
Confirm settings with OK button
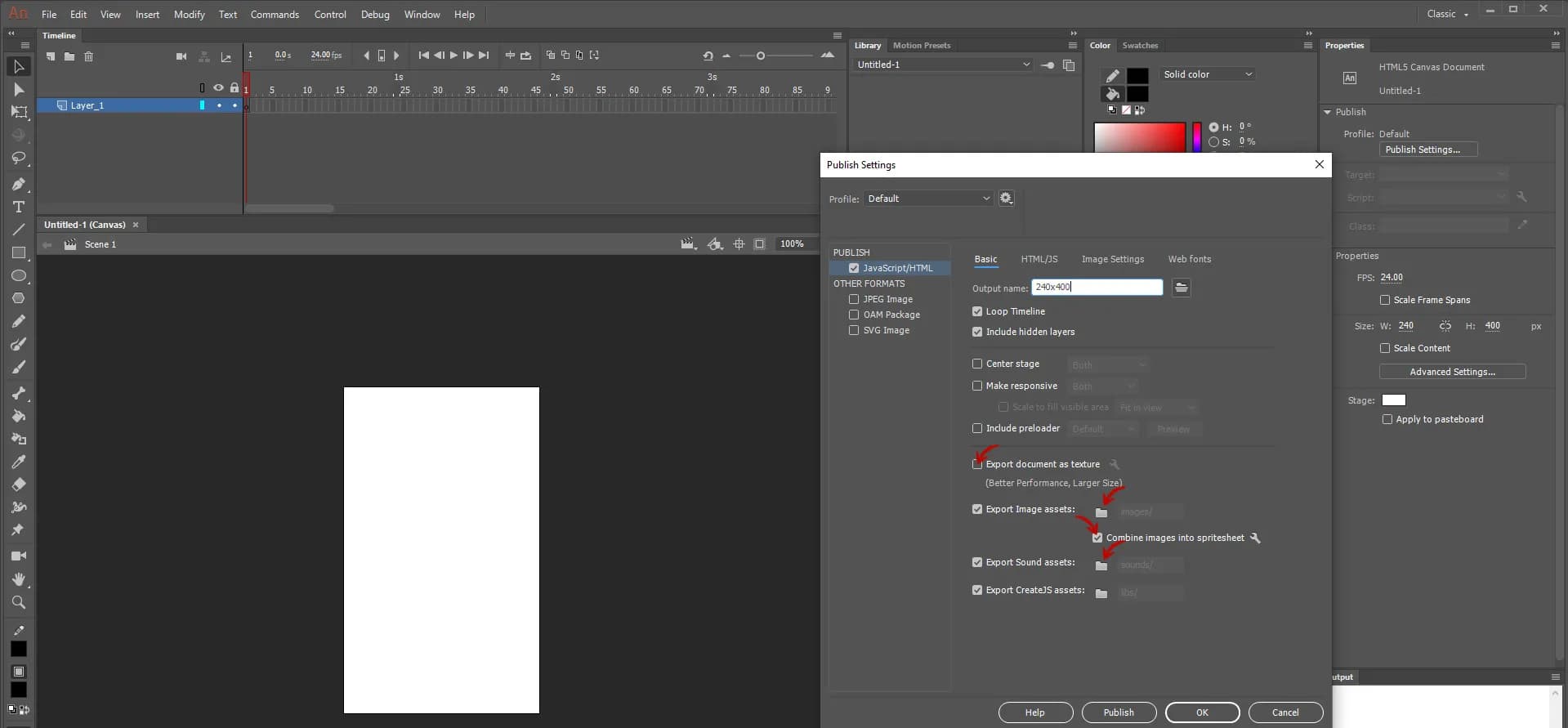1202,712
